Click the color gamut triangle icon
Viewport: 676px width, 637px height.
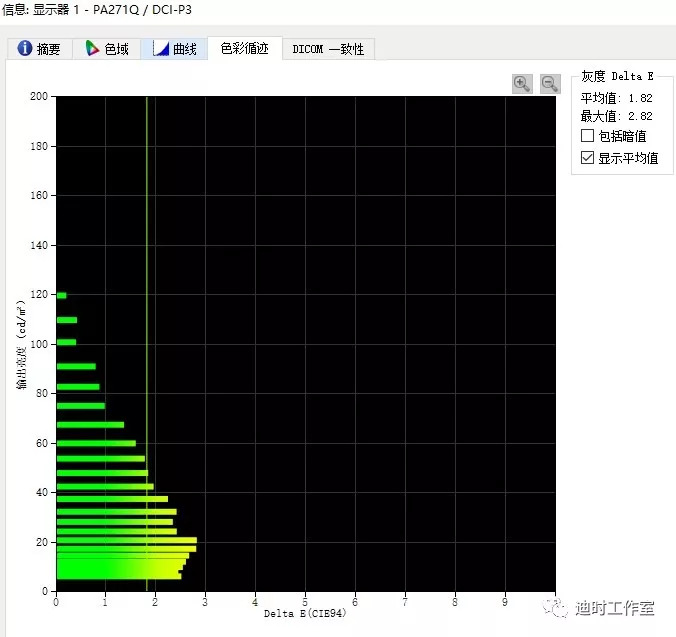(x=92, y=48)
